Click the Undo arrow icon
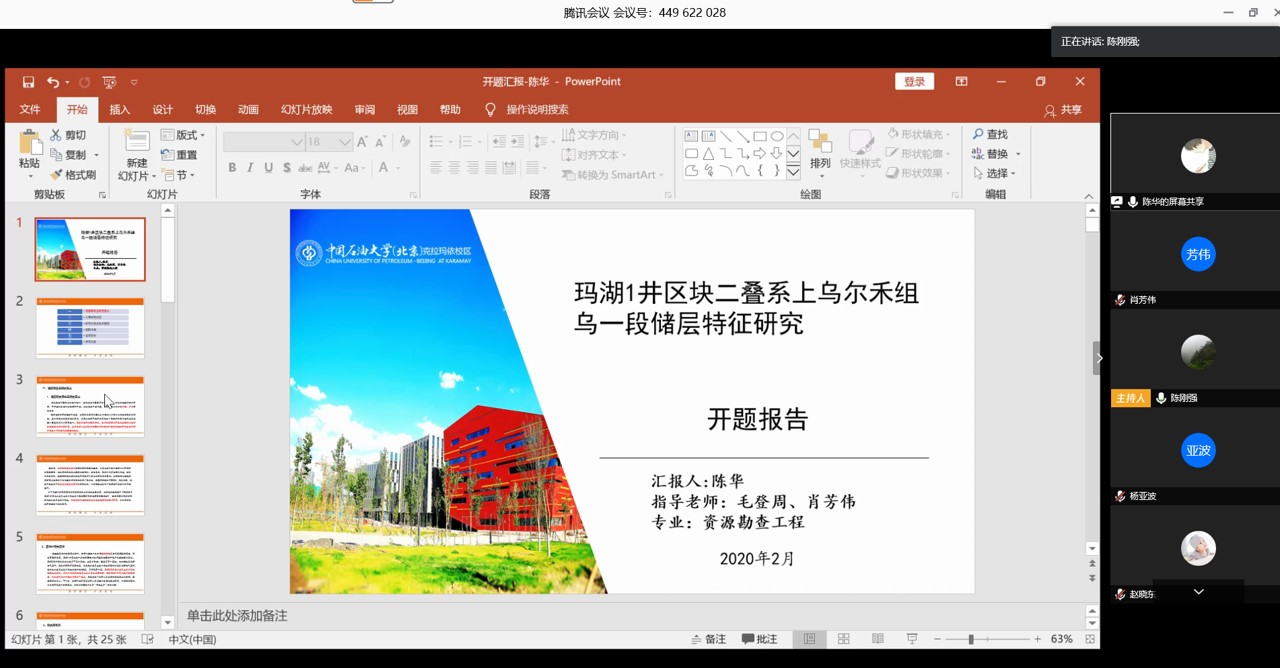Image resolution: width=1280 pixels, height=668 pixels. (52, 82)
